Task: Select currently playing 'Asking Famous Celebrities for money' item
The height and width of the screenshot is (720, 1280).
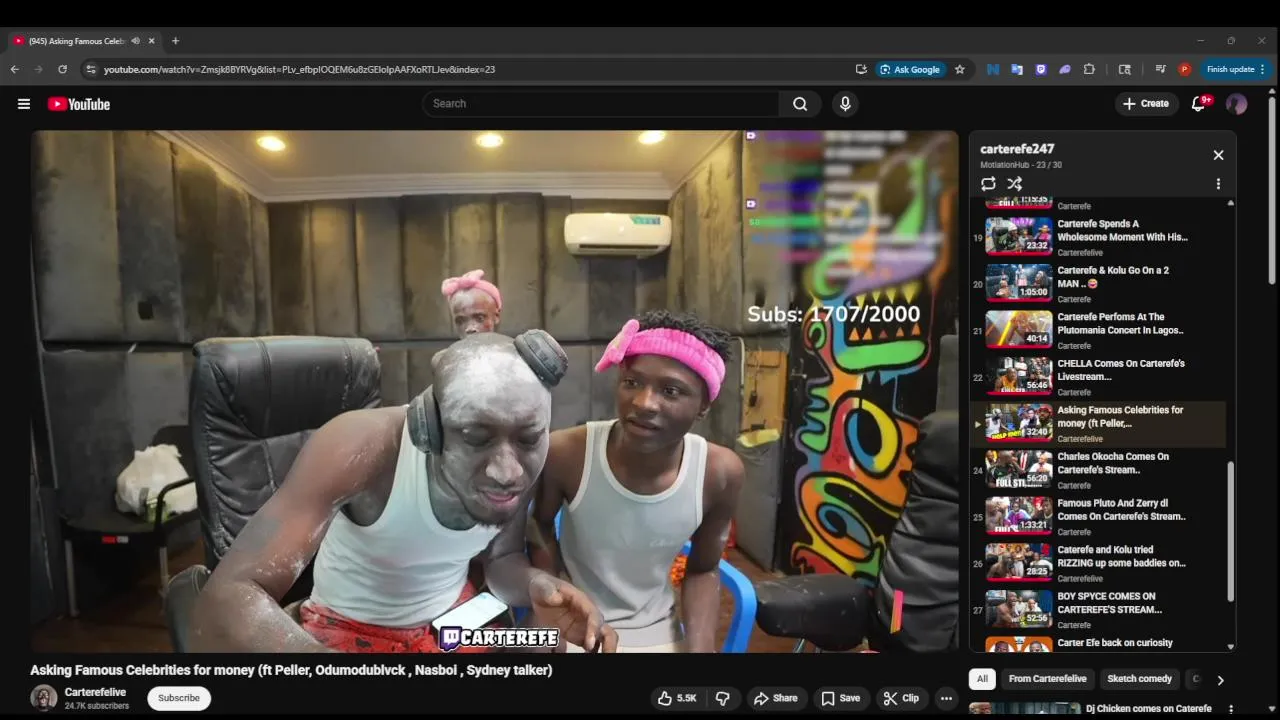Action: click(1100, 424)
